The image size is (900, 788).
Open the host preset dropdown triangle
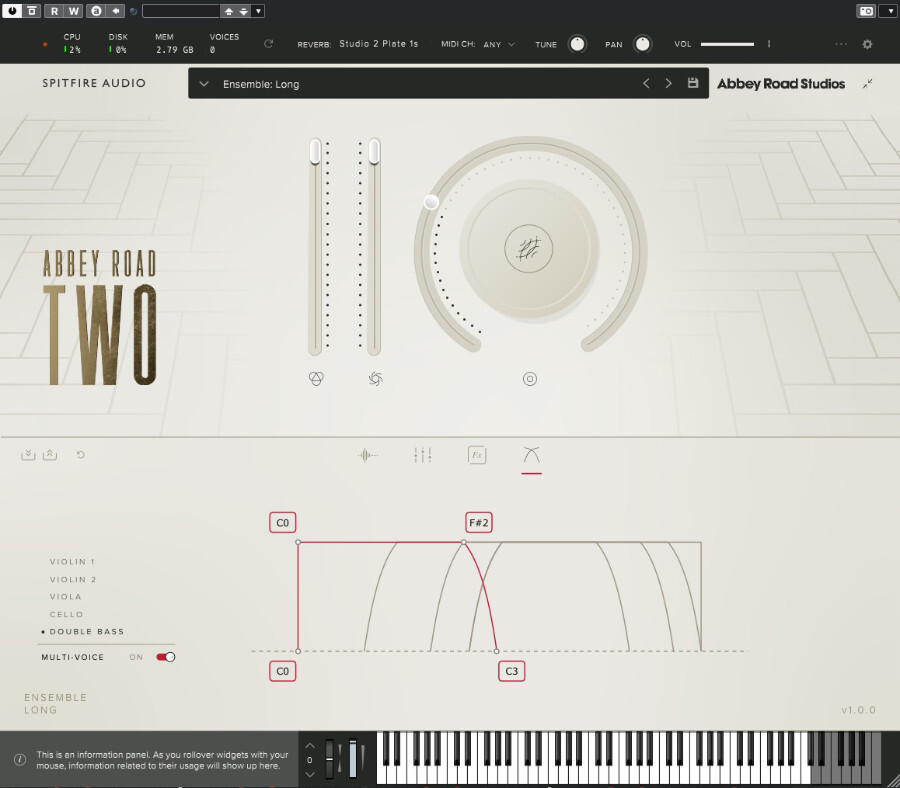coord(258,11)
